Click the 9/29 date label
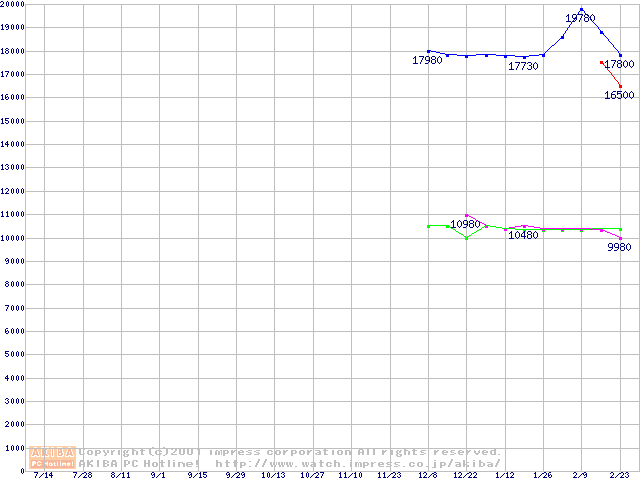 tap(236, 475)
